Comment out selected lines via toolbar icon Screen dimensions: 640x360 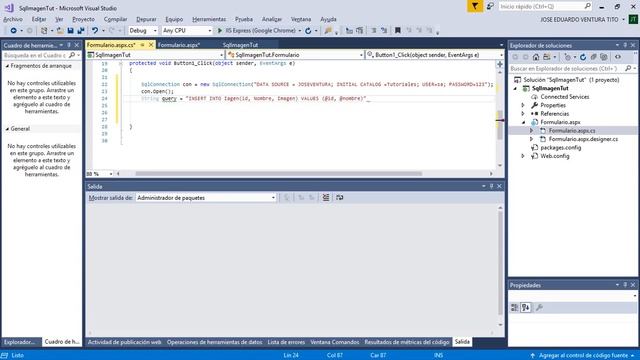[x=373, y=31]
